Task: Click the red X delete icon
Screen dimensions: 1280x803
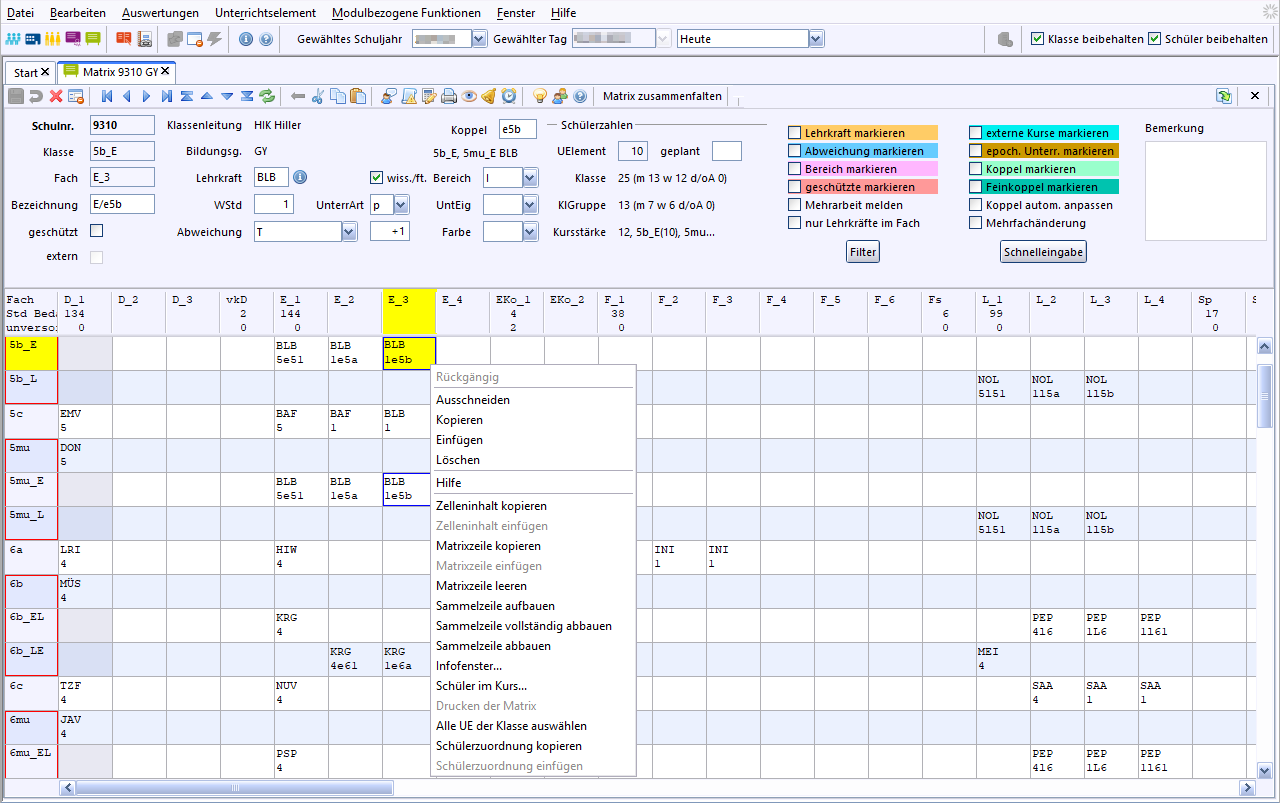Action: pos(56,96)
